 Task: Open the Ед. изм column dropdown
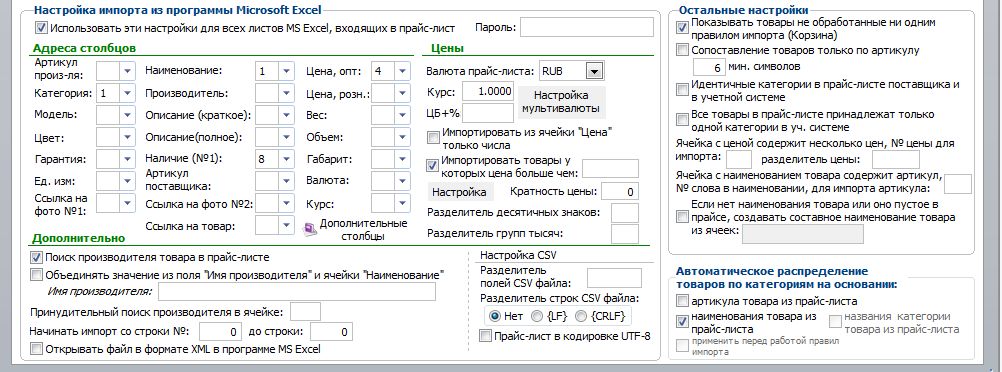[127, 181]
